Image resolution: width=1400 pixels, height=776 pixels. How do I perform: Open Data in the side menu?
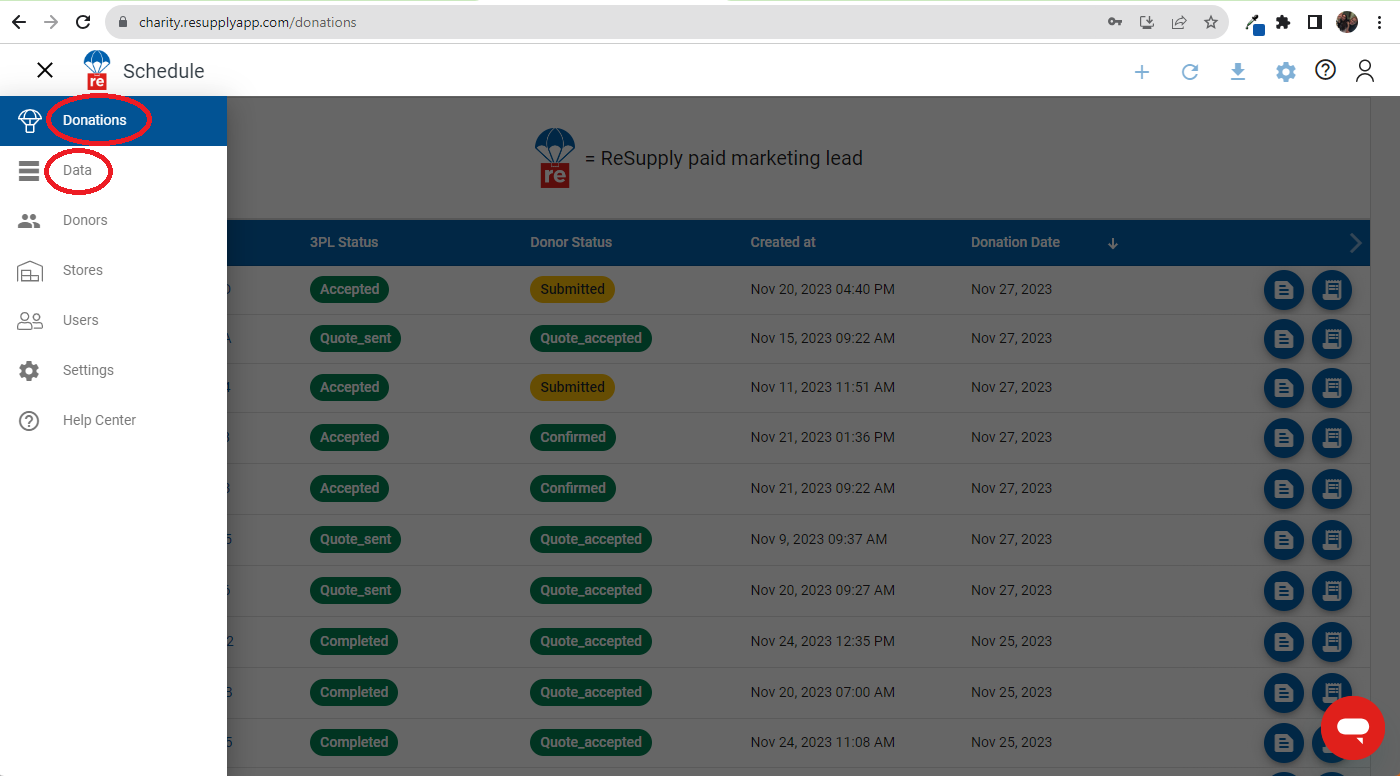pyautogui.click(x=113, y=171)
